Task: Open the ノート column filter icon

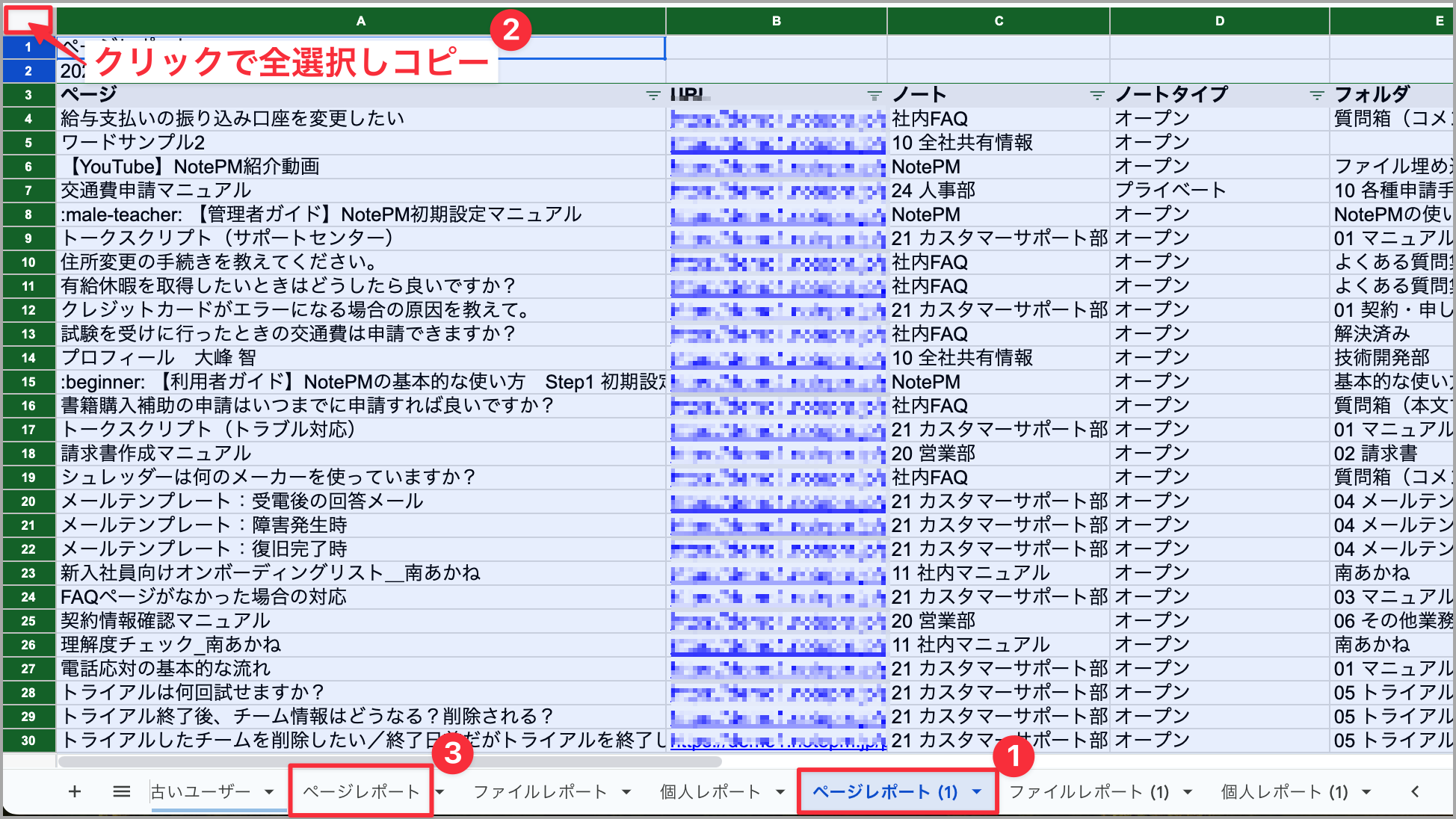Action: tap(1096, 95)
